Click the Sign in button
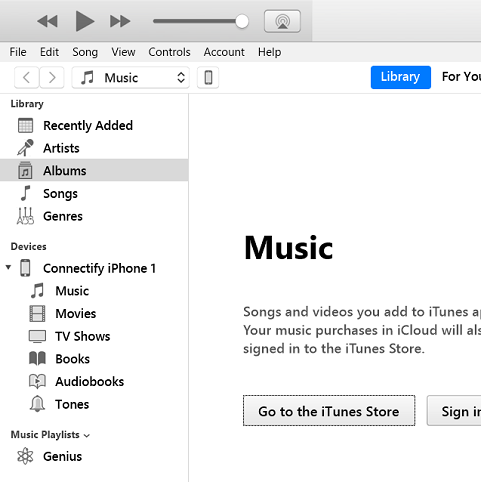 [x=454, y=411]
